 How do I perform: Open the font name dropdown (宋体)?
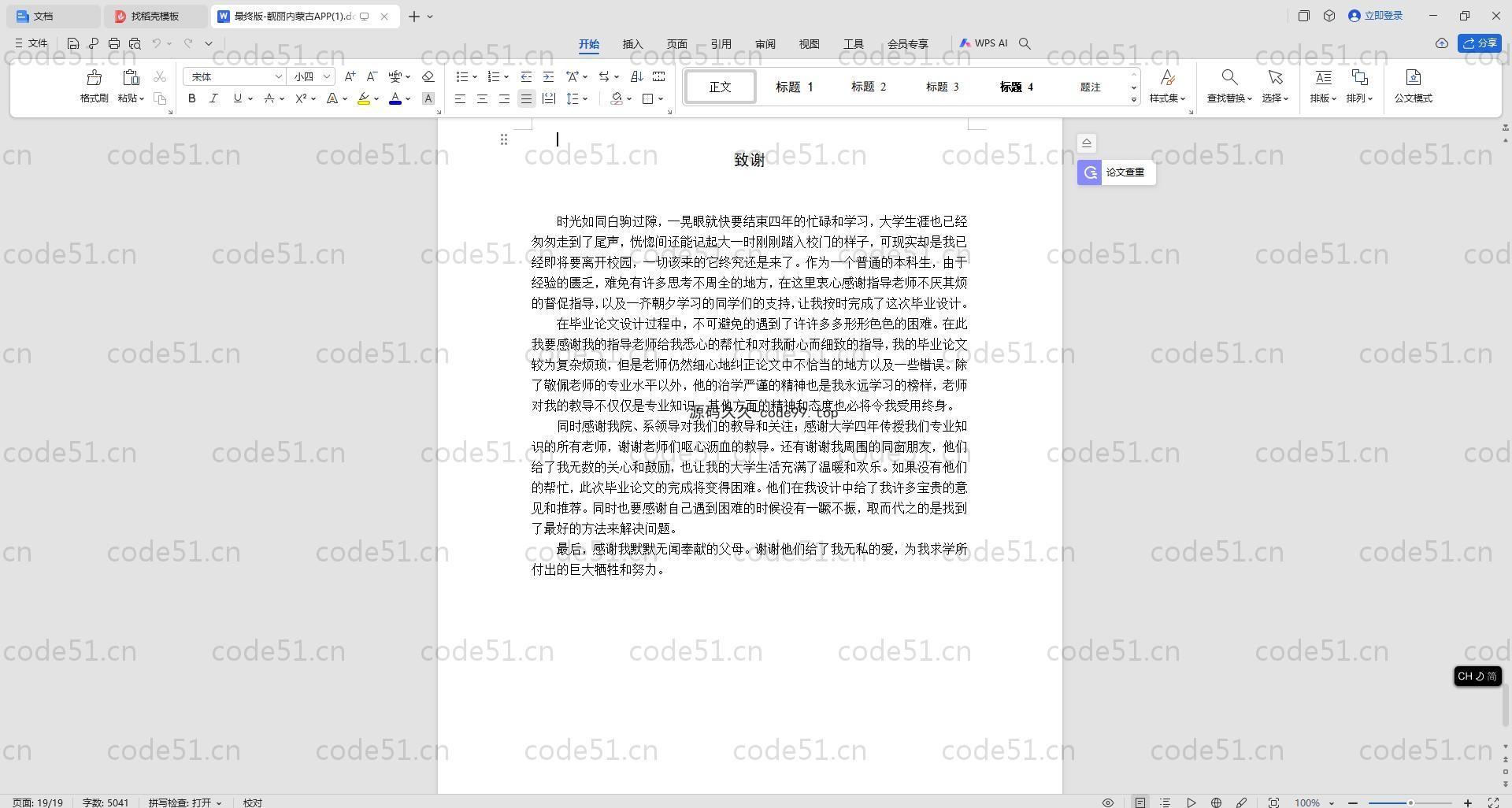[279, 76]
